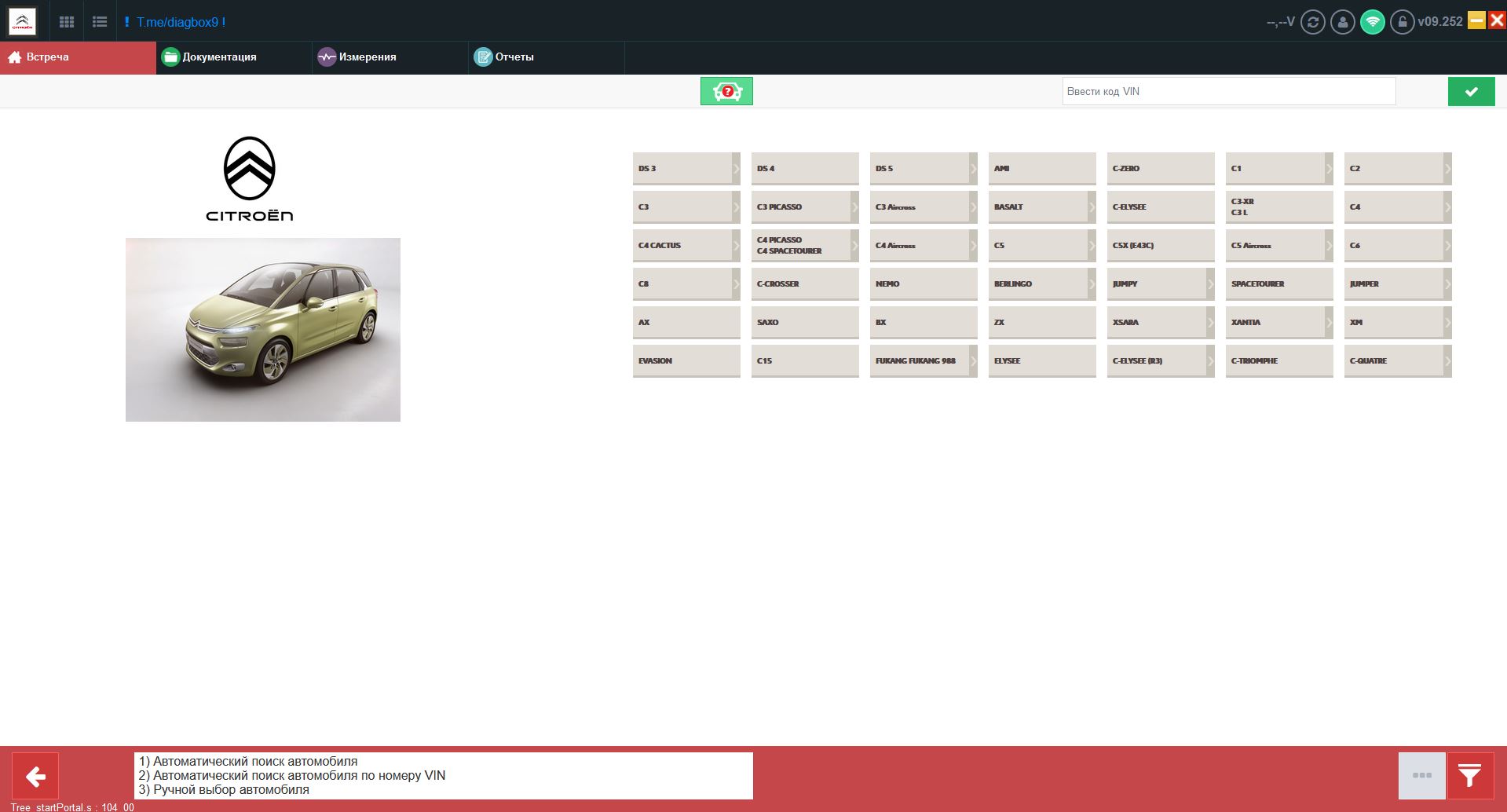1507x812 pixels.
Task: Open the filter funnel button
Action: 1470,776
